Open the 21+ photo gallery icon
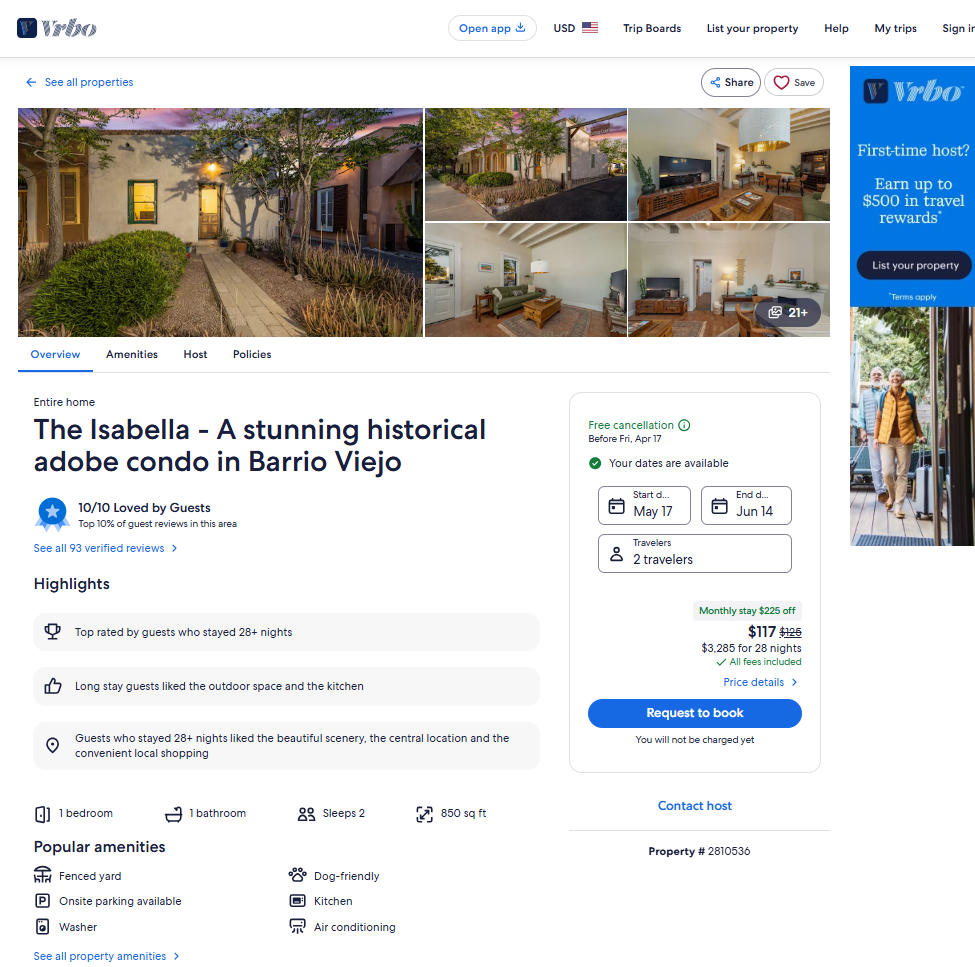This screenshot has width=975, height=967. pyautogui.click(x=775, y=312)
